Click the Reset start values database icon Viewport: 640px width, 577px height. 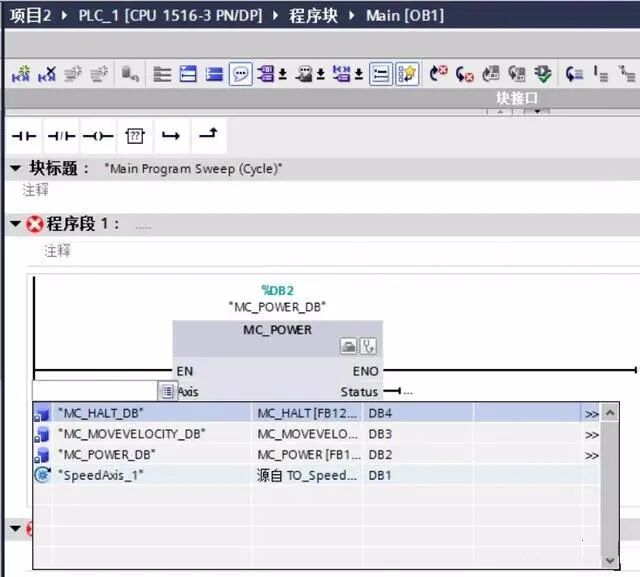[x=130, y=74]
